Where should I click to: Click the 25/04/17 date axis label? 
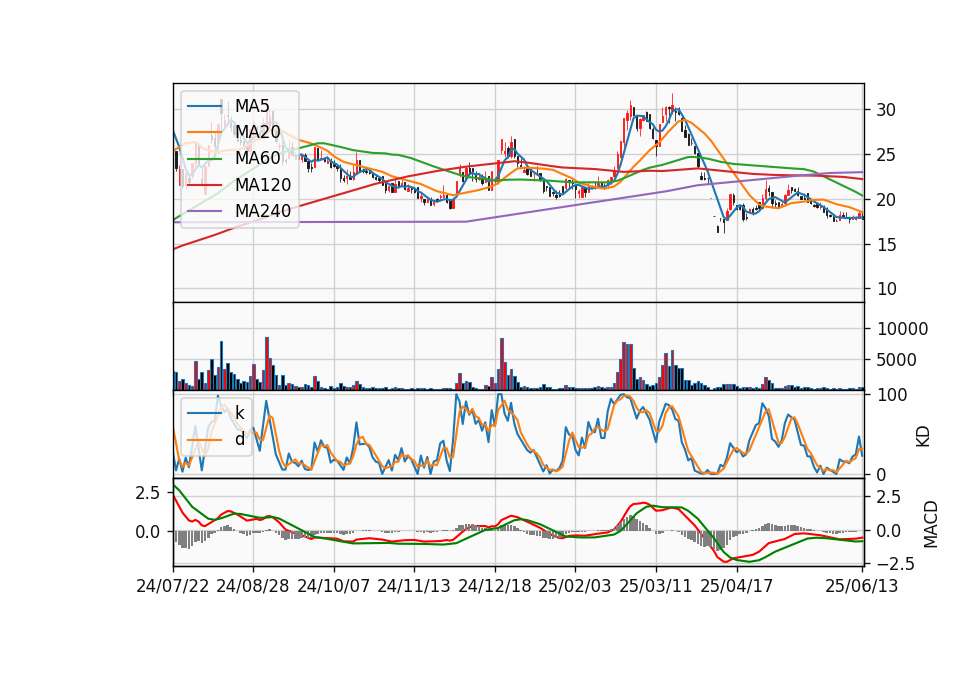pyautogui.click(x=737, y=586)
